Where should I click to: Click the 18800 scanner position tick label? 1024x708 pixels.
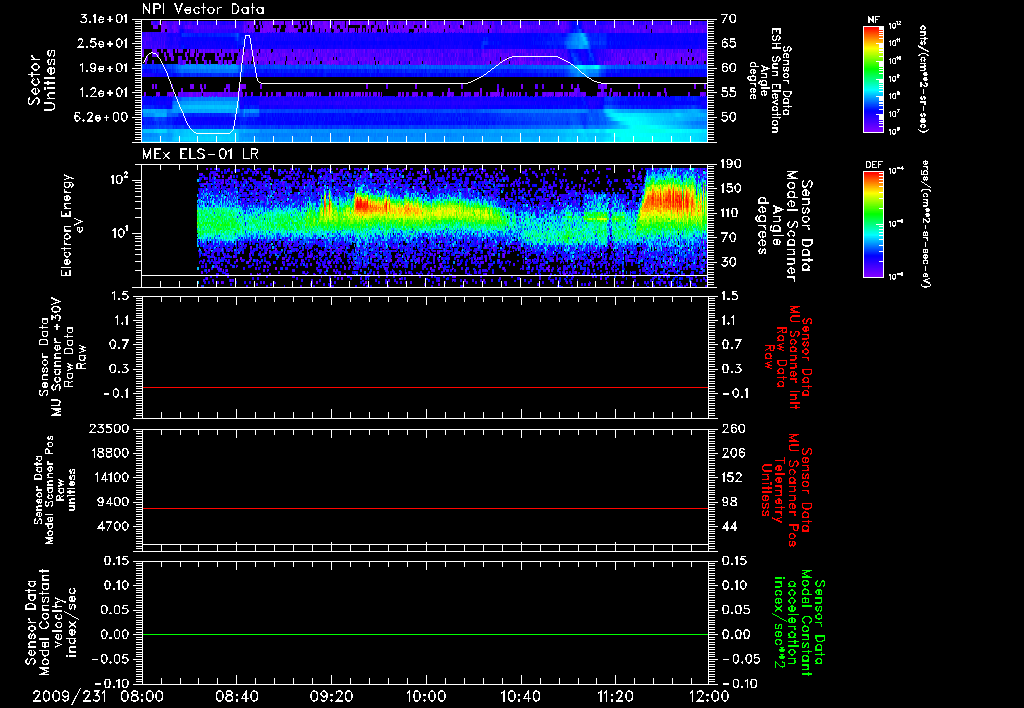pos(108,453)
